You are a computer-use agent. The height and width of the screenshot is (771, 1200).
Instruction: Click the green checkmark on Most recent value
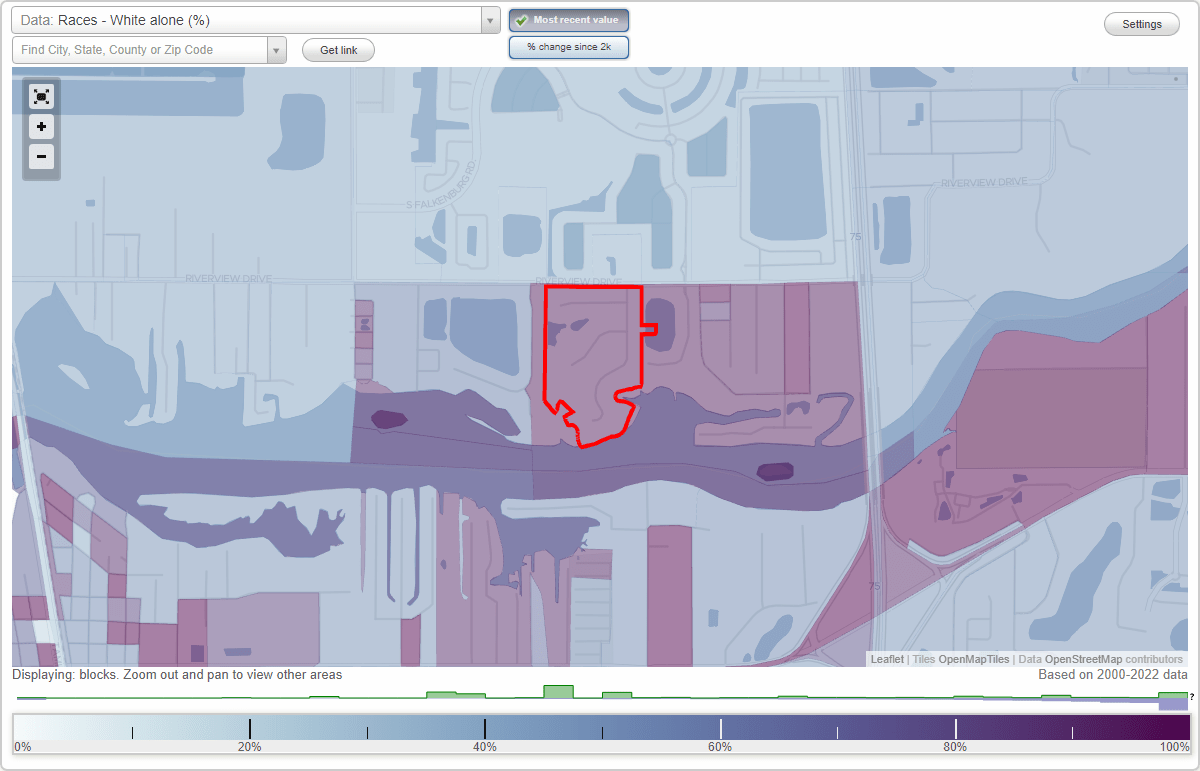click(x=522, y=19)
